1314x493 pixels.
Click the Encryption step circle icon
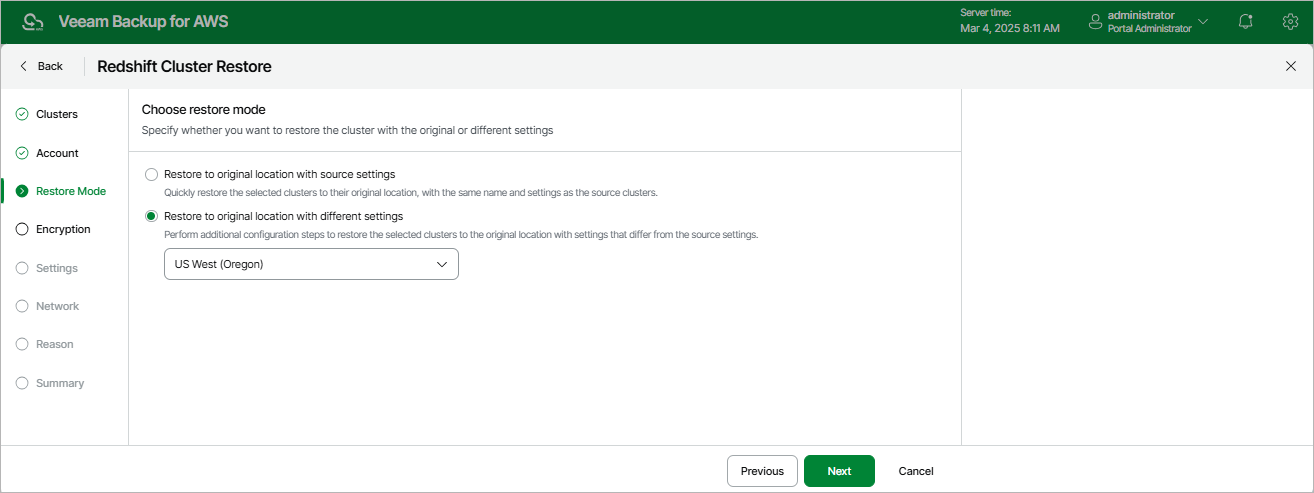click(22, 229)
